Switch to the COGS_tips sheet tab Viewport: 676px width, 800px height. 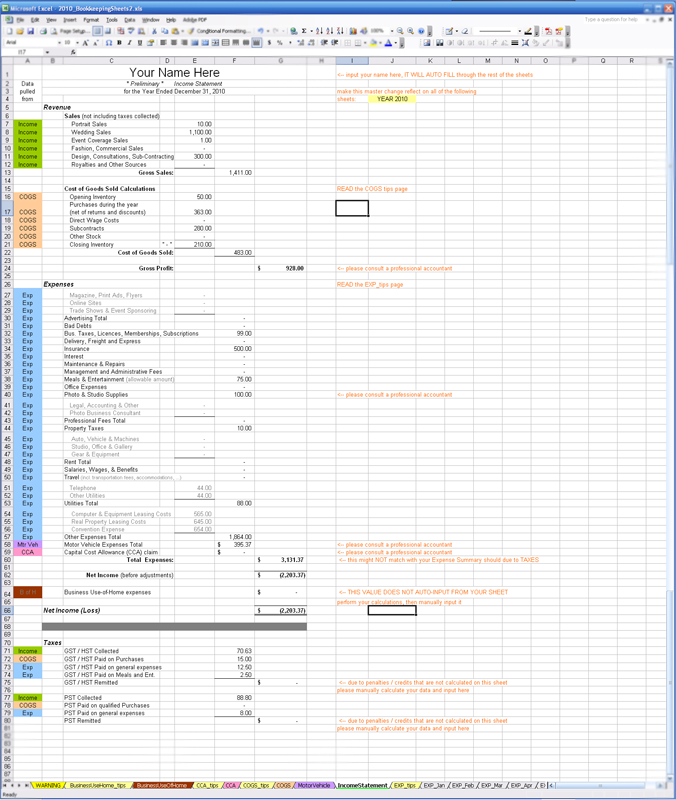pos(257,785)
